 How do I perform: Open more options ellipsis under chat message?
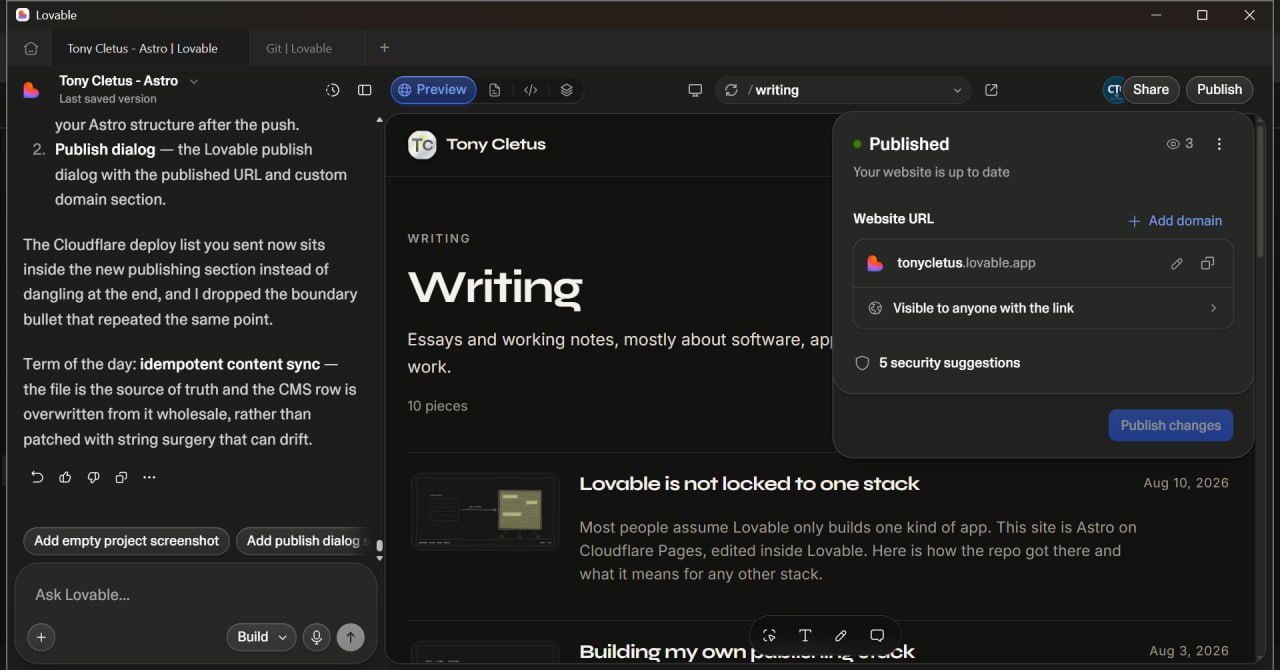[x=149, y=477]
